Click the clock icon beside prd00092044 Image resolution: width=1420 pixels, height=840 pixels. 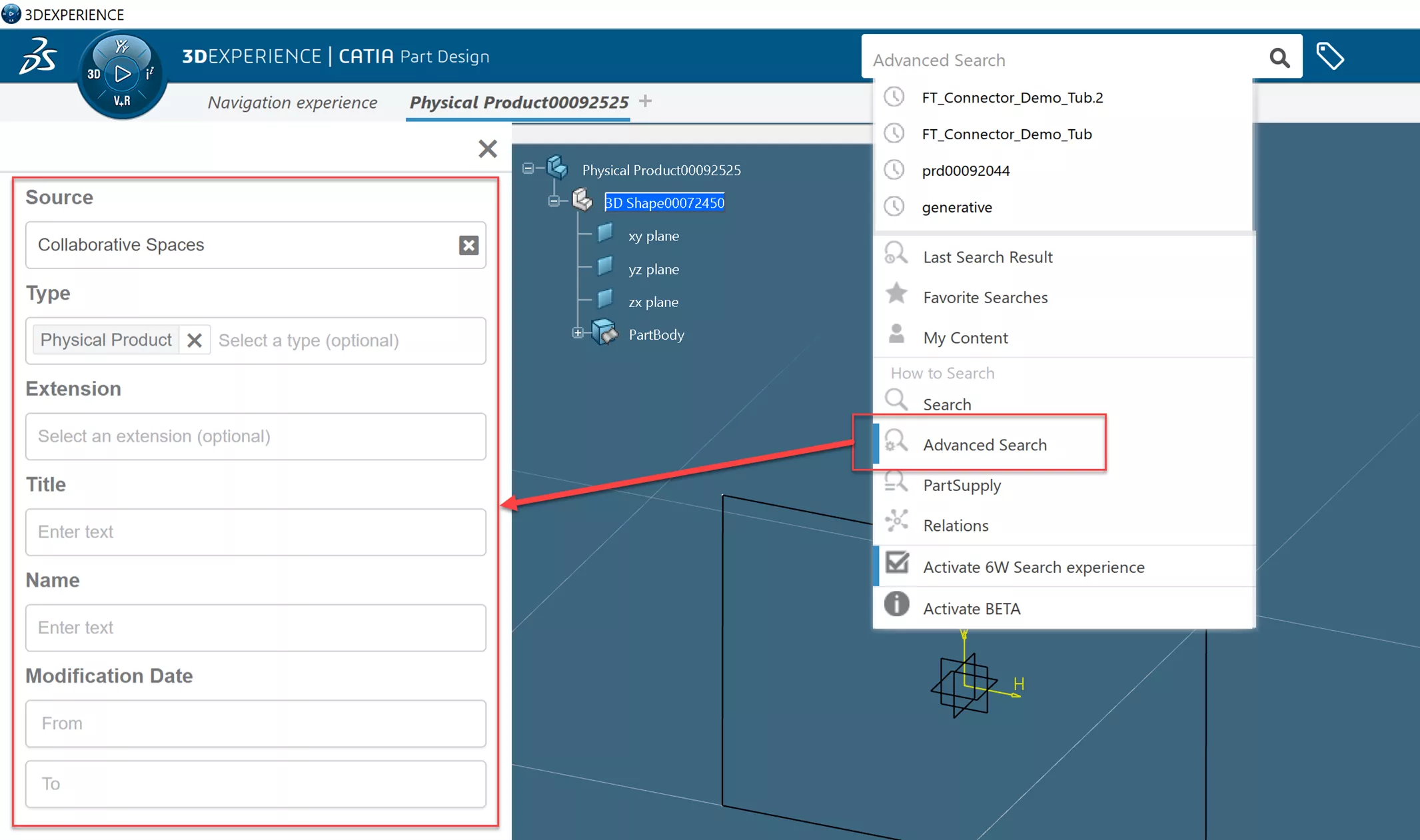click(894, 170)
